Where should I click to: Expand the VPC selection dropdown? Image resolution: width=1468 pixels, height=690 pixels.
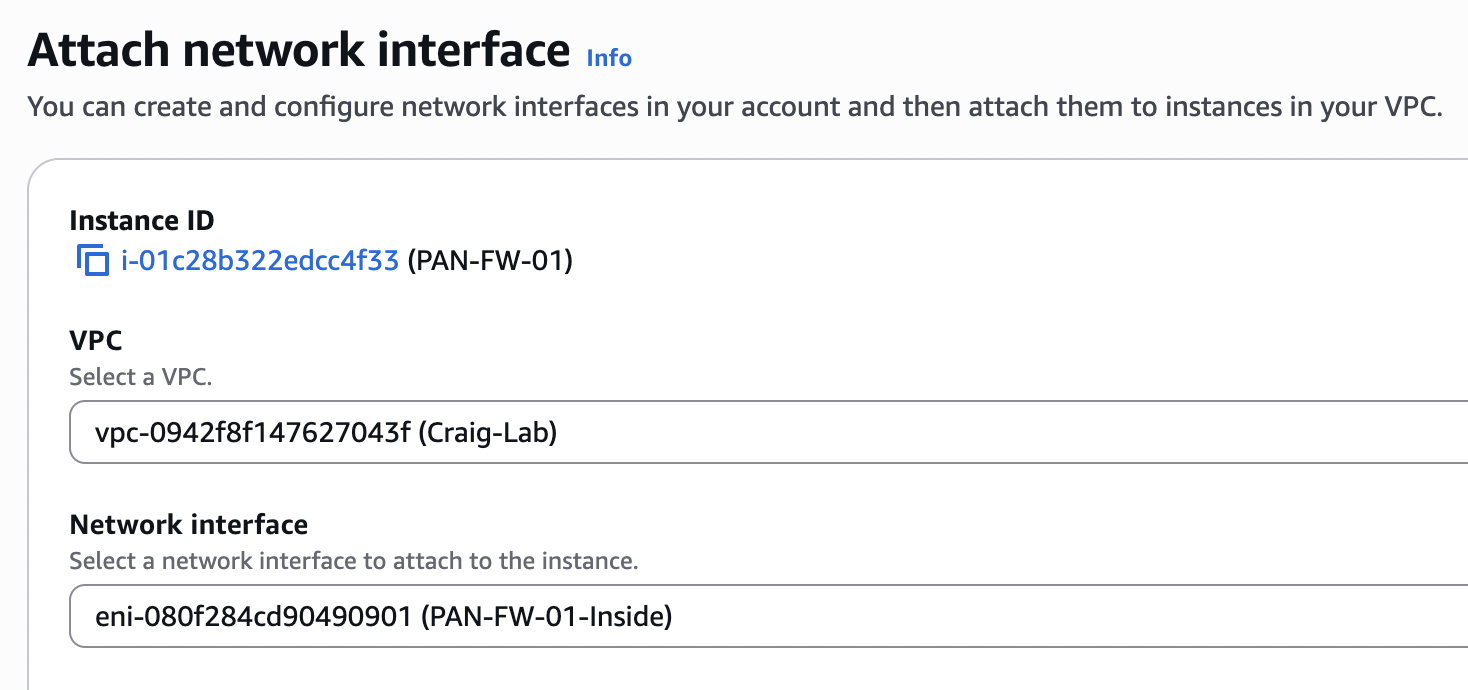click(x=769, y=432)
